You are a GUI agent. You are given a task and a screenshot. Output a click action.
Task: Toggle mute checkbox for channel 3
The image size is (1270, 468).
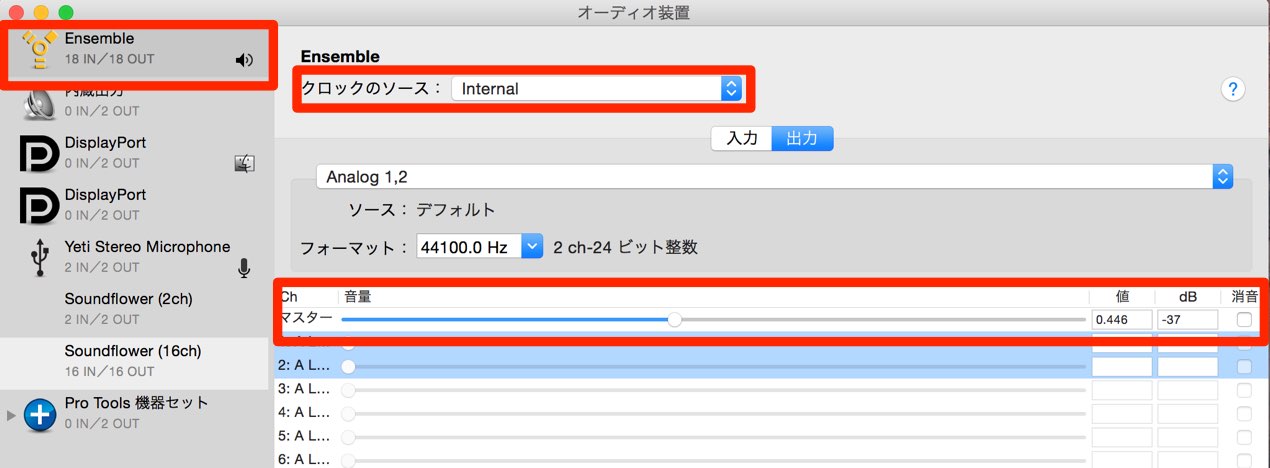1244,390
